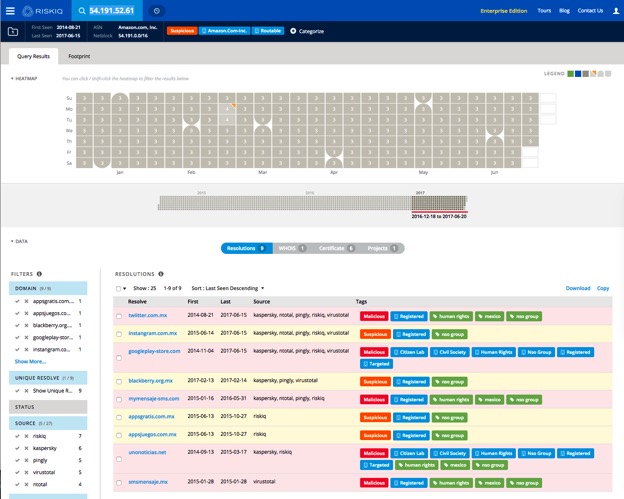Check the mymensaje-sms.com row checkbox
Screen dimensions: 624x499
119,399
